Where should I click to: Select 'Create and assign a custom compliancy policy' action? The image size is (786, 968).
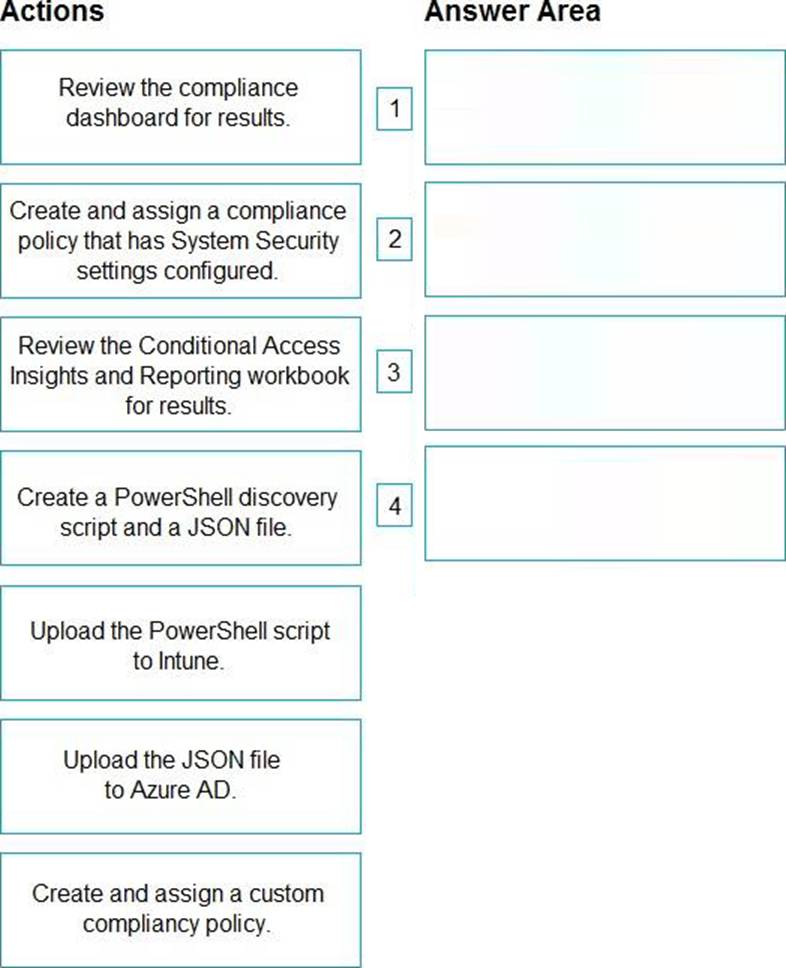(x=180, y=908)
